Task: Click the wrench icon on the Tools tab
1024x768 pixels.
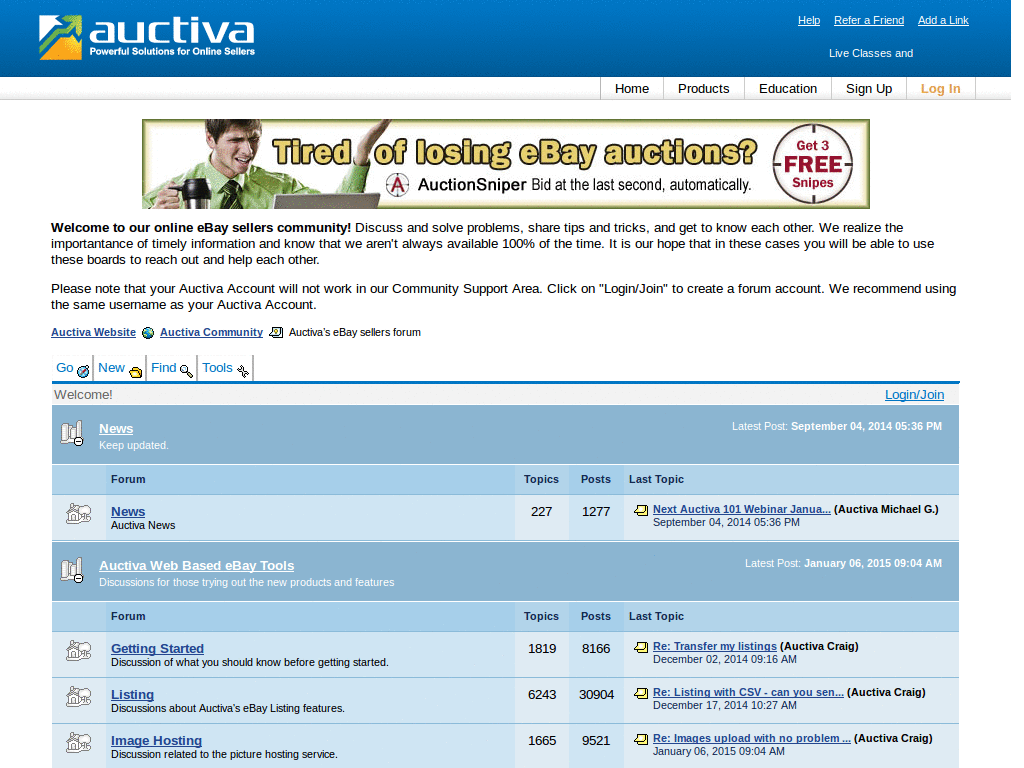Action: [242, 371]
